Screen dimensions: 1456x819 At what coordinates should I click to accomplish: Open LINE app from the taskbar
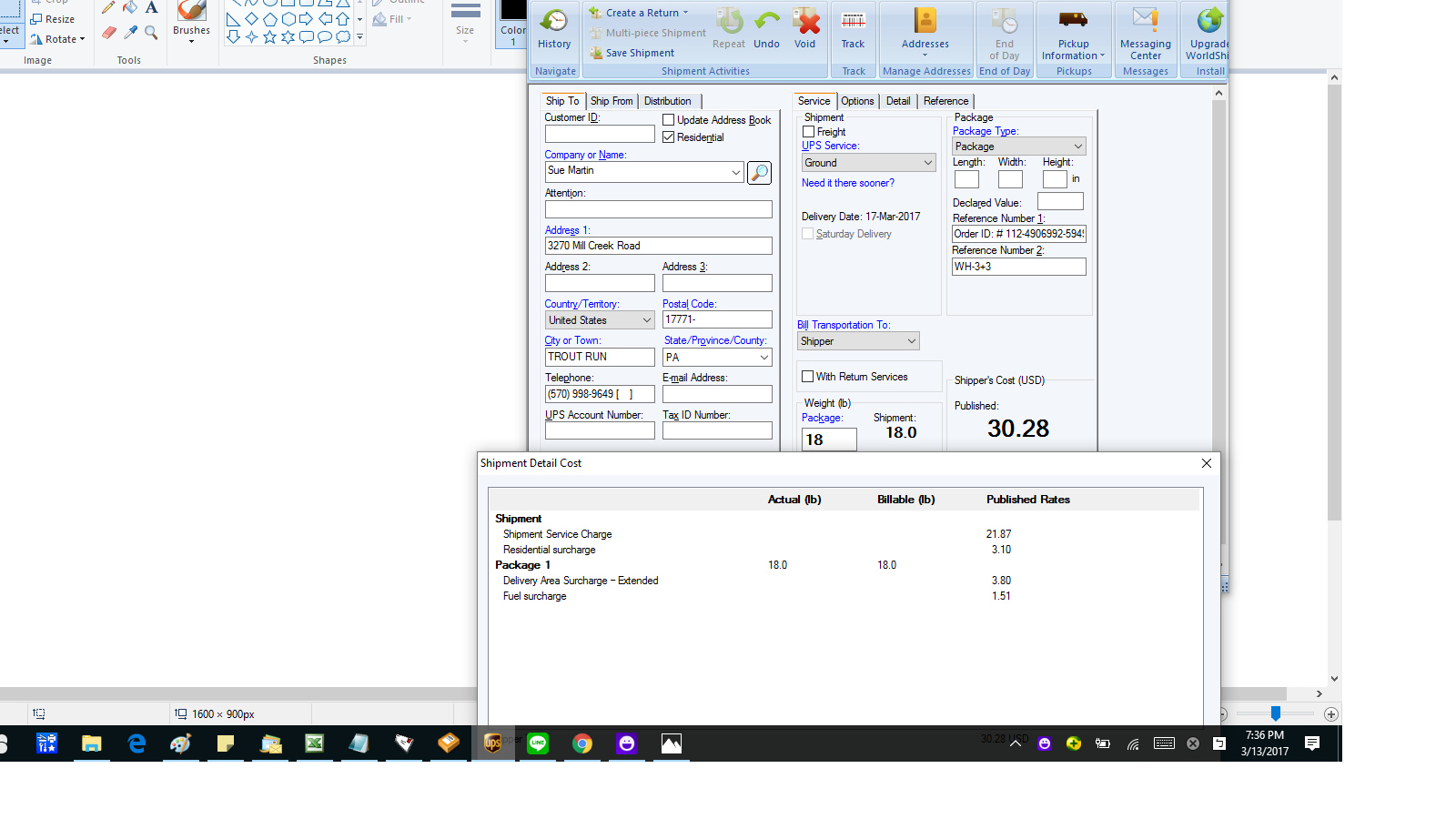[538, 743]
